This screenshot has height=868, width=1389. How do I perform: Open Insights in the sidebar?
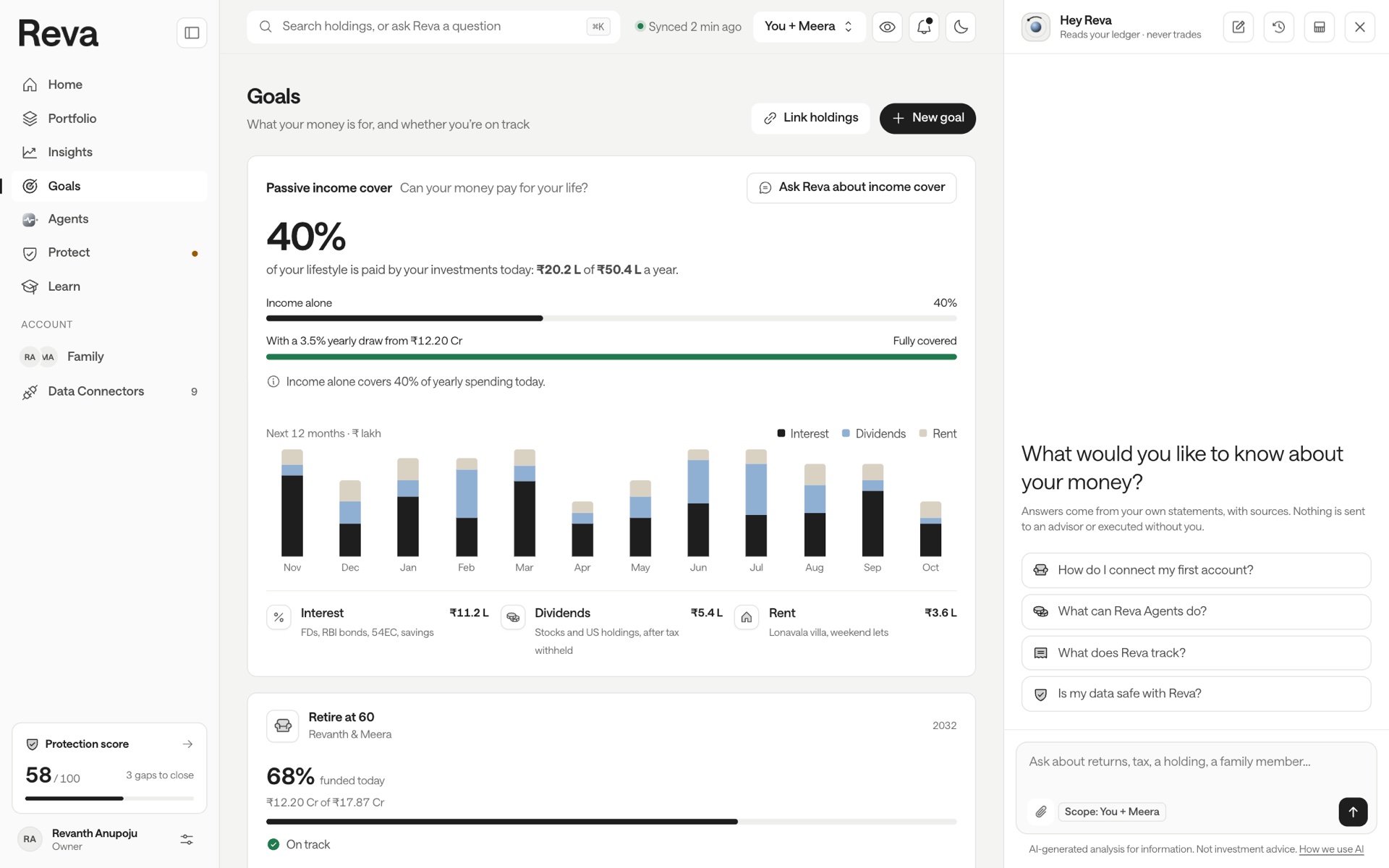pos(109,152)
